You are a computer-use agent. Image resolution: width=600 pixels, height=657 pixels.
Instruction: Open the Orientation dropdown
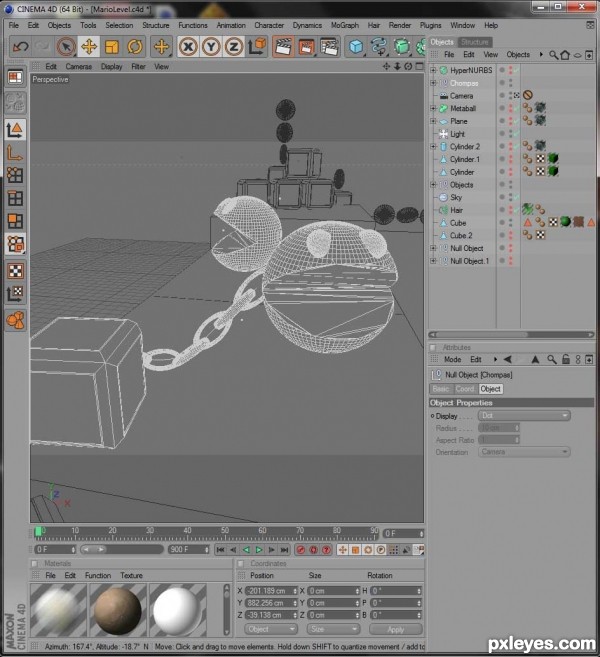click(x=524, y=452)
